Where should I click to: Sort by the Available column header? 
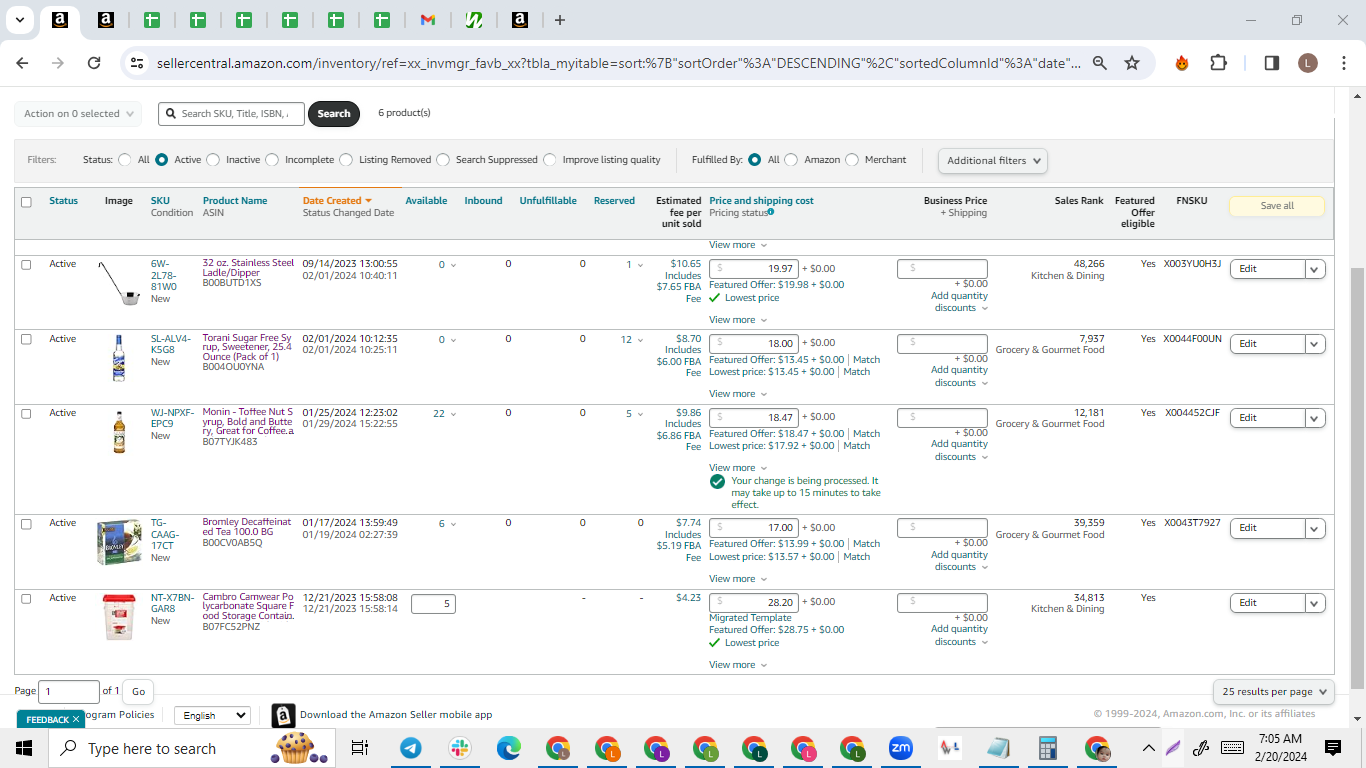[426, 201]
